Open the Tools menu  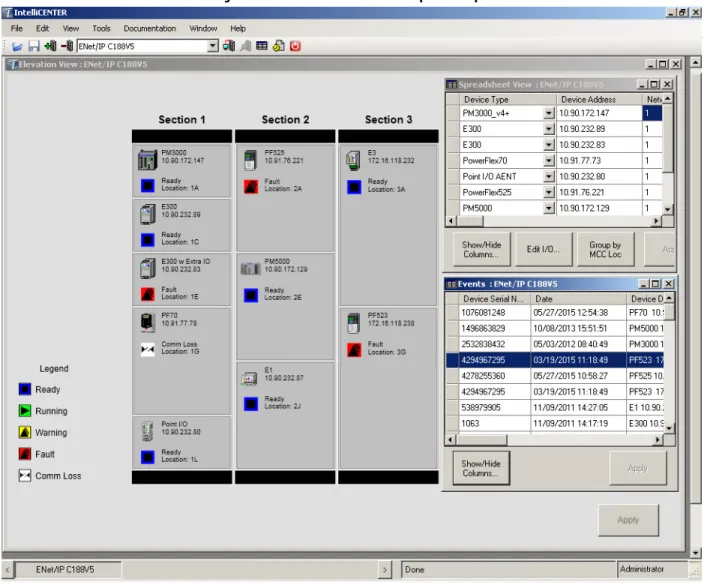pos(101,28)
